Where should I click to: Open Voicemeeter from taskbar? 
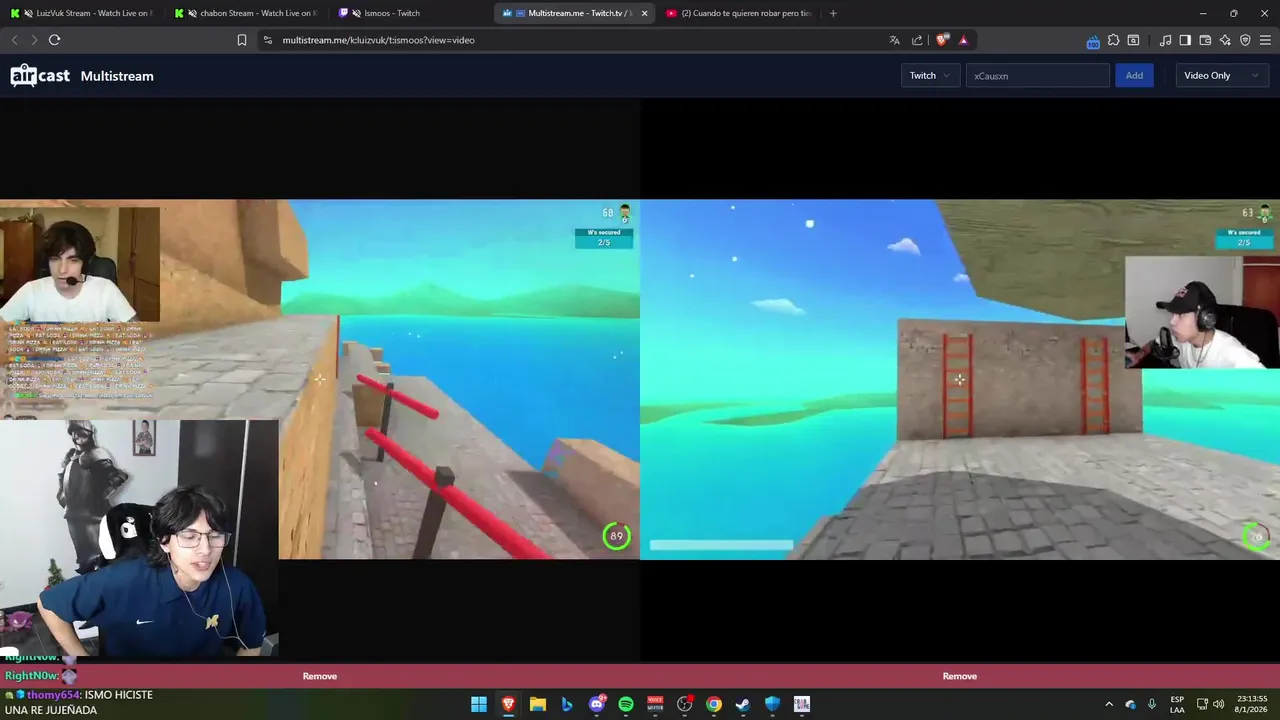coord(655,704)
